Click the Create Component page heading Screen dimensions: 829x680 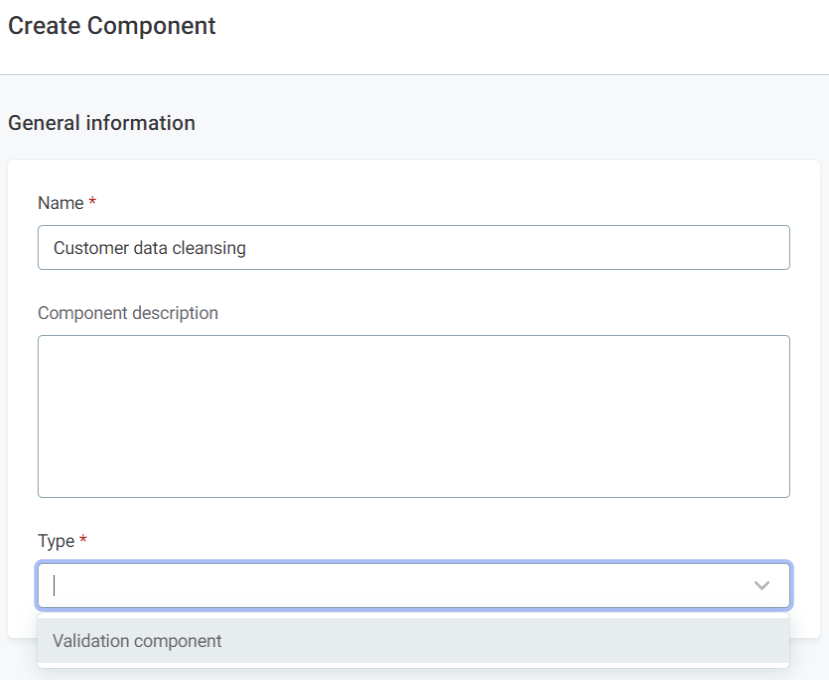click(x=112, y=26)
